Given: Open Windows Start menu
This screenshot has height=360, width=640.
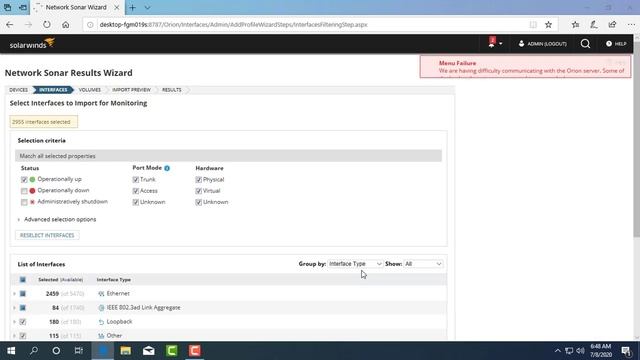Looking at the screenshot, I should click(11, 351).
